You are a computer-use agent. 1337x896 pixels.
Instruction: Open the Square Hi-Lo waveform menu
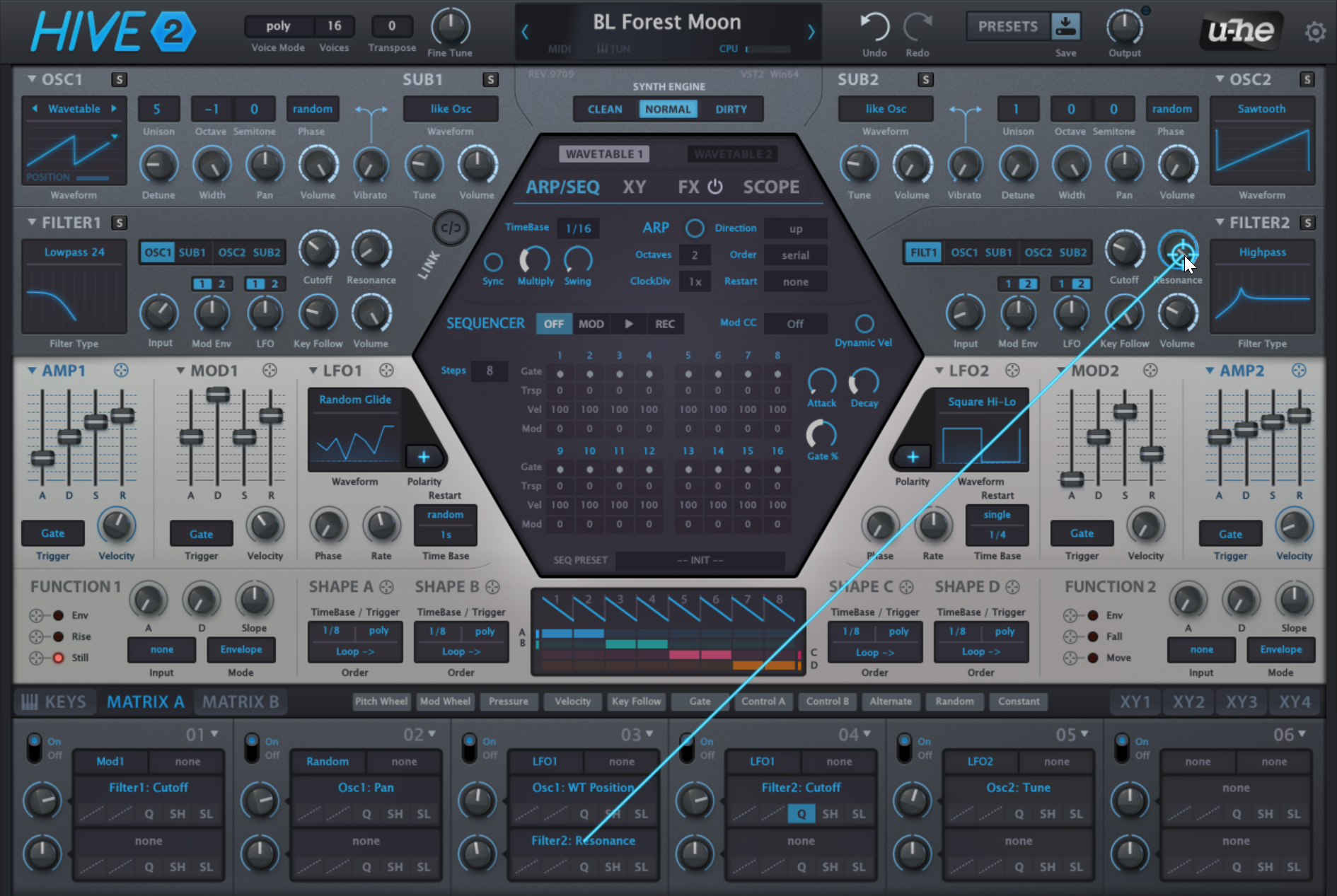[982, 402]
